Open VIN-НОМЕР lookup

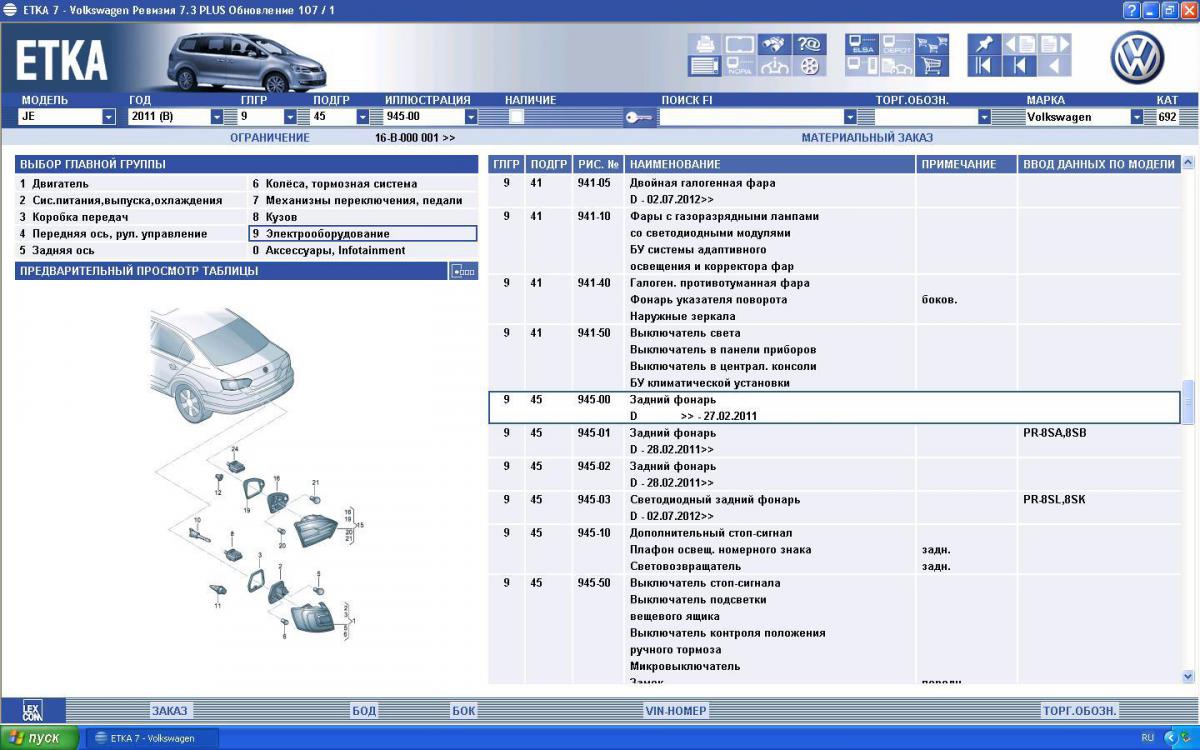click(676, 711)
